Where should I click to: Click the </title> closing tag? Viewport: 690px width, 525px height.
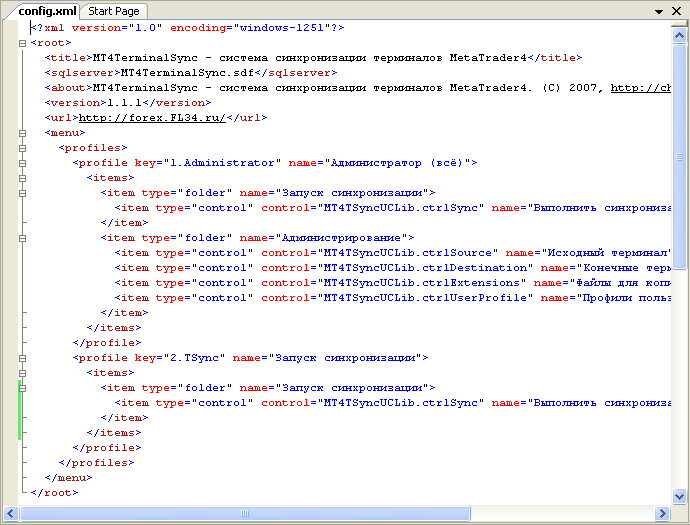[x=554, y=58]
